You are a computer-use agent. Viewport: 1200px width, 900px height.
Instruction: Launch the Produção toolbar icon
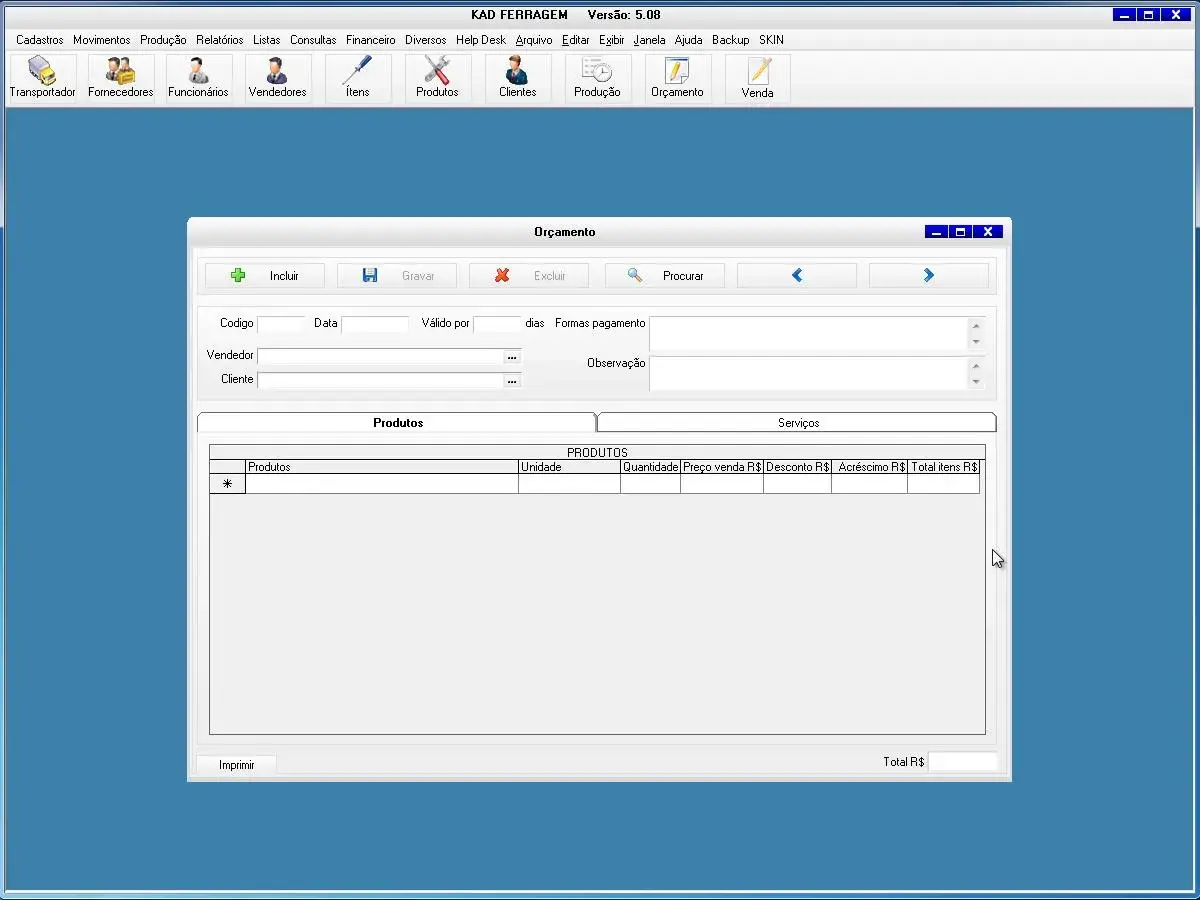click(x=597, y=78)
